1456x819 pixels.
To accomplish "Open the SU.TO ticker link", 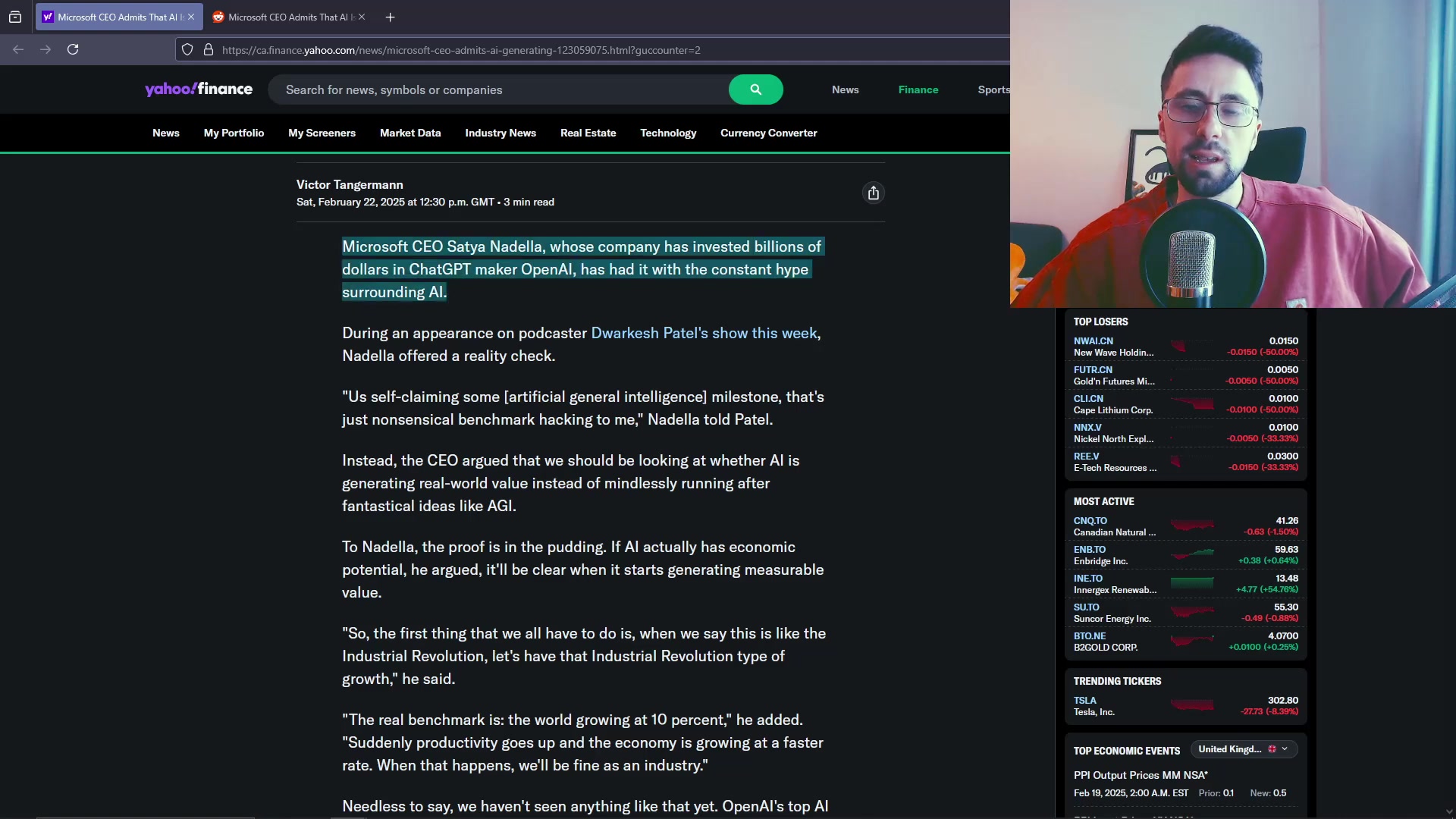I will click(x=1086, y=607).
